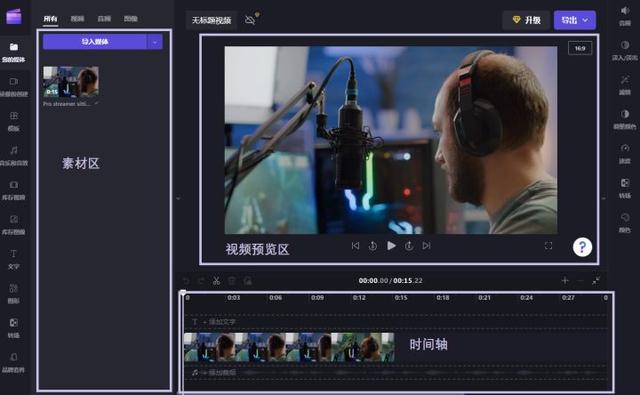
Task: Toggle the cloud sync disabled icon
Action: pyautogui.click(x=251, y=20)
